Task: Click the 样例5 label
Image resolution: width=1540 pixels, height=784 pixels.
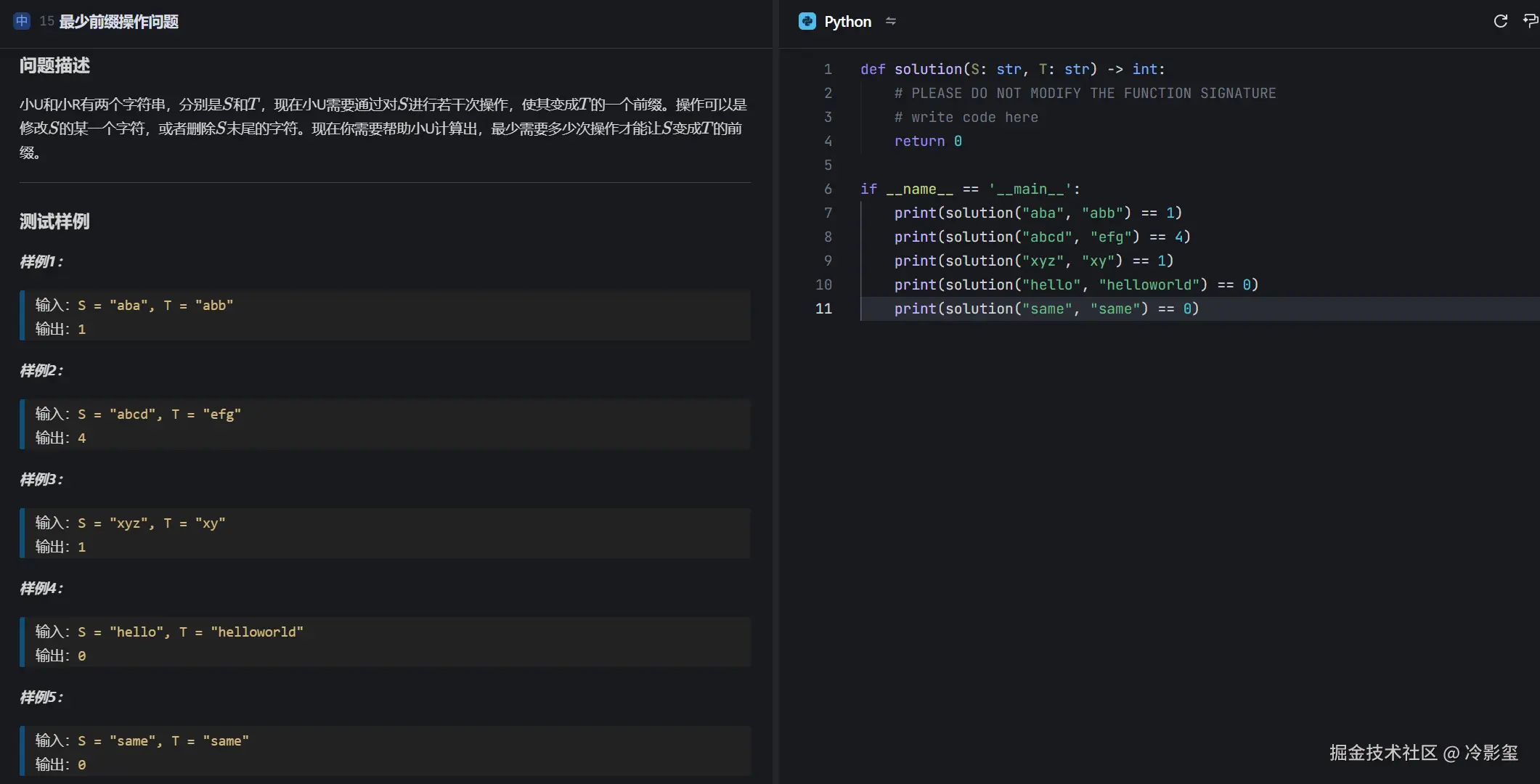Action: 41,698
